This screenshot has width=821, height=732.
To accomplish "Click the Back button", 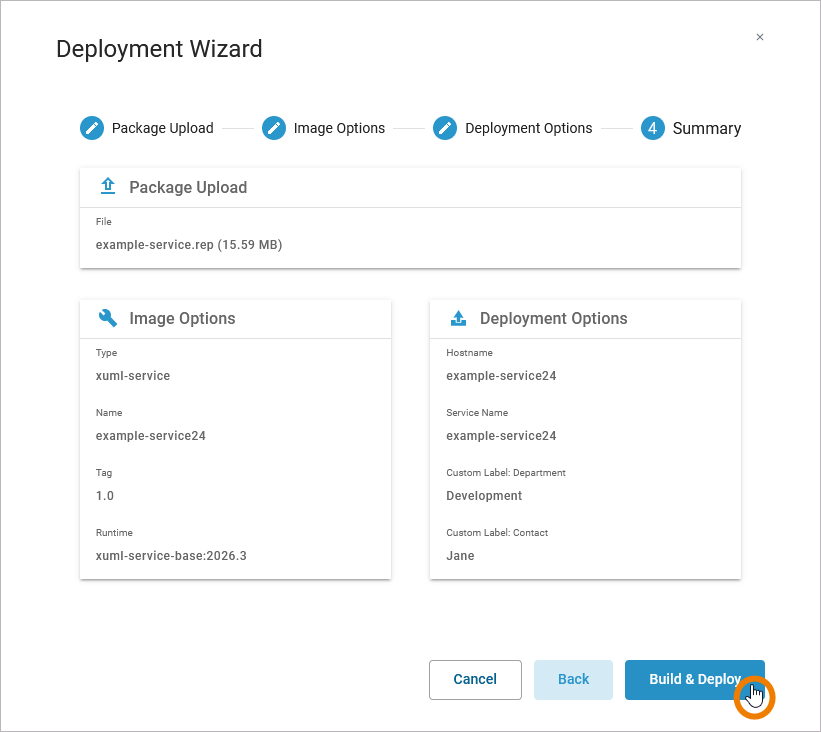I will 573,679.
